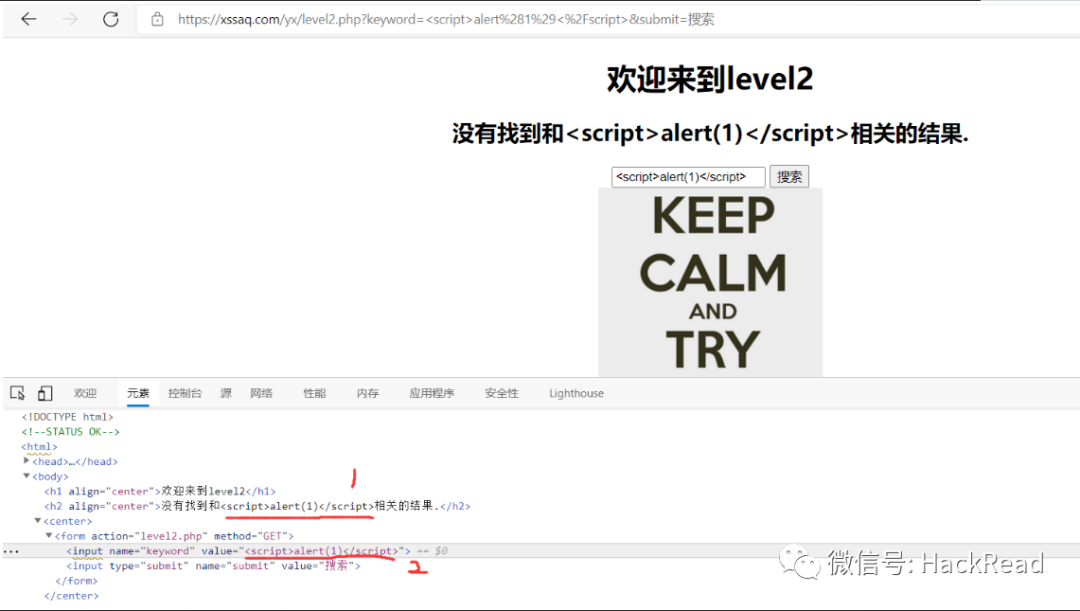Collapse the center node triangle
Screen dimensions: 1080x611
pyautogui.click(x=38, y=521)
